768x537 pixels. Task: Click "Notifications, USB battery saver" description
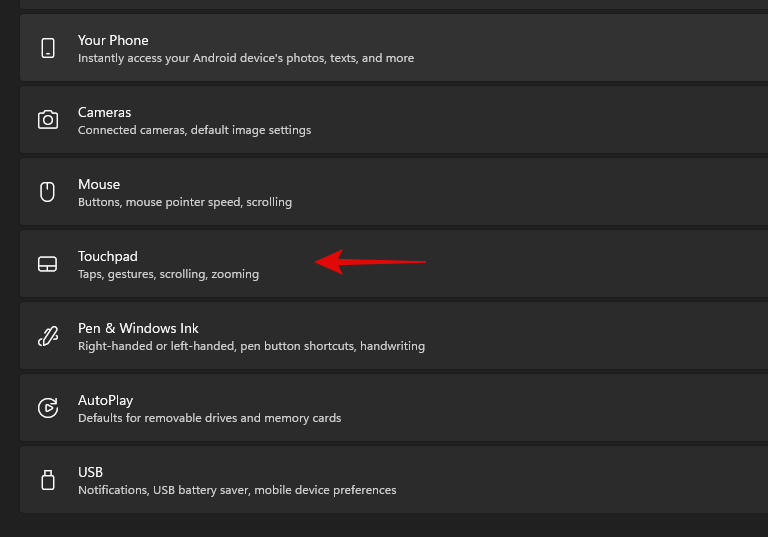click(237, 490)
